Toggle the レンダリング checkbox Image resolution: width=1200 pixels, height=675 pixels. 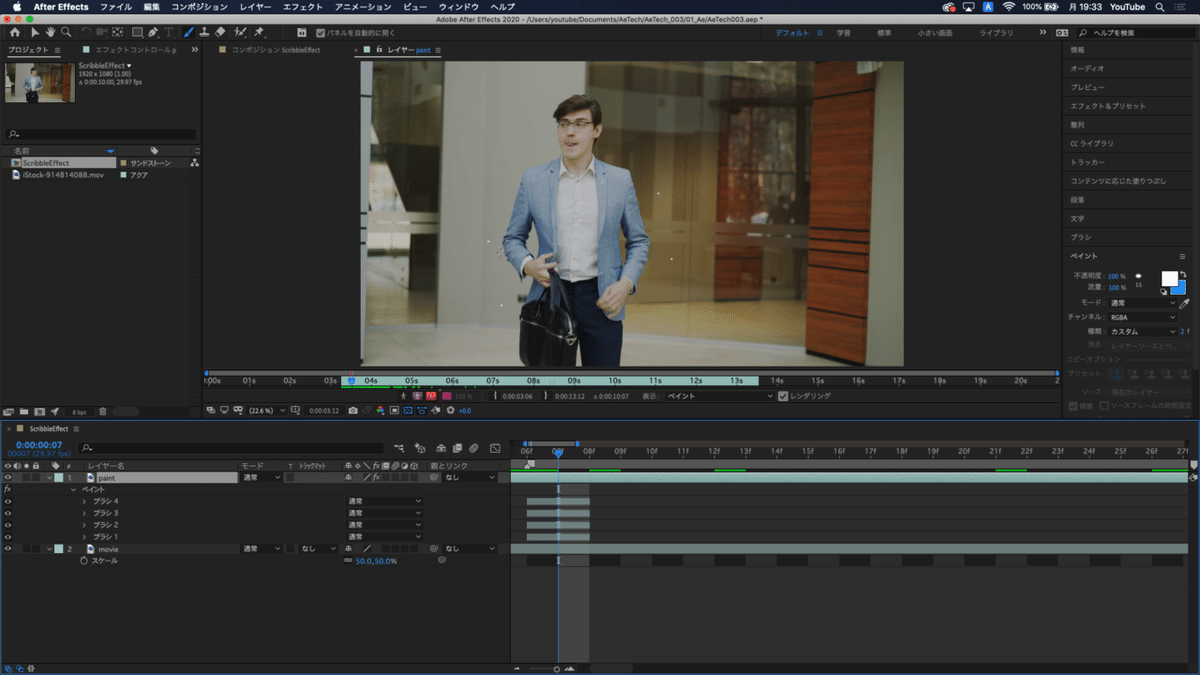click(783, 396)
